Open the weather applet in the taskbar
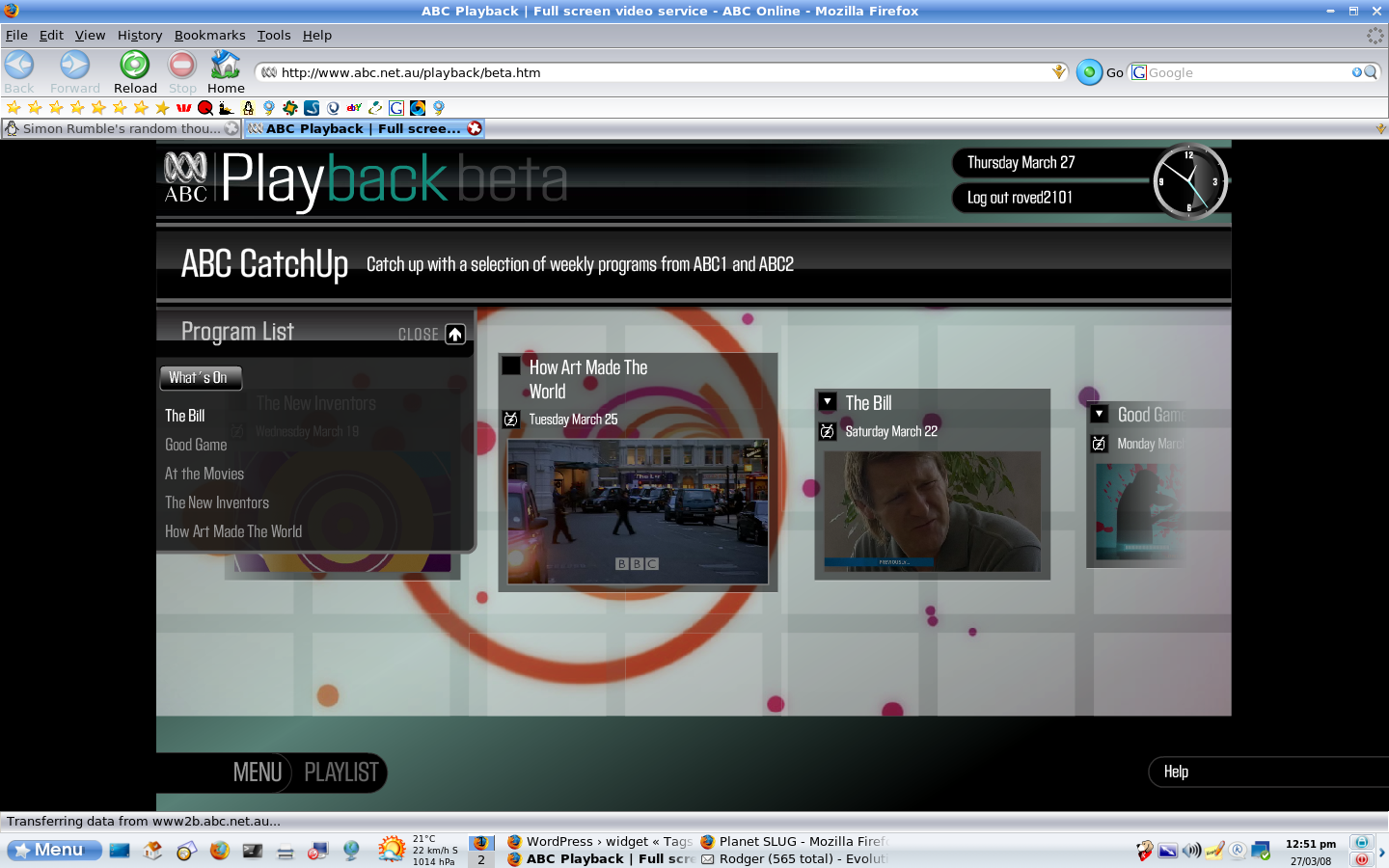 [392, 850]
